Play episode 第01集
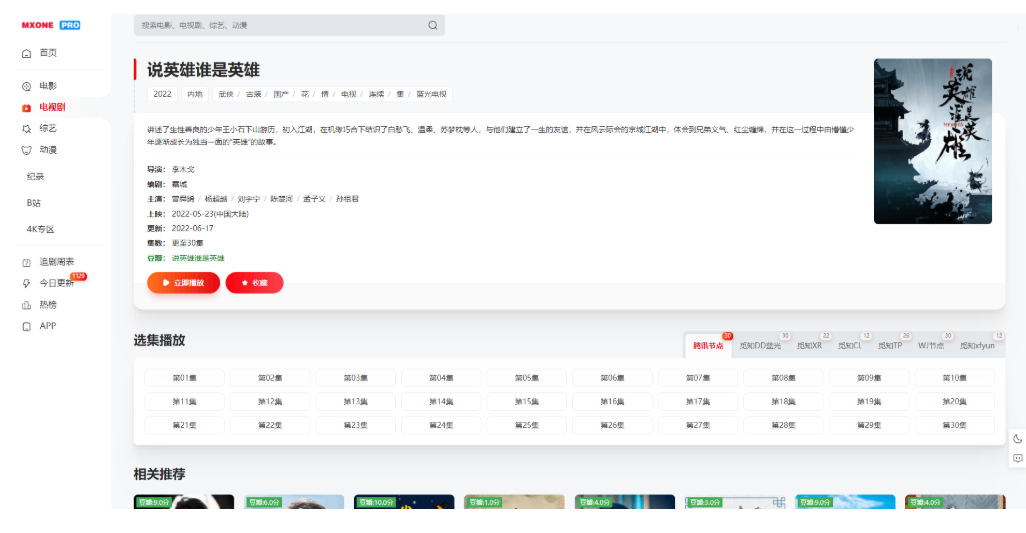Image resolution: width=1026 pixels, height=533 pixels. pyautogui.click(x=184, y=378)
